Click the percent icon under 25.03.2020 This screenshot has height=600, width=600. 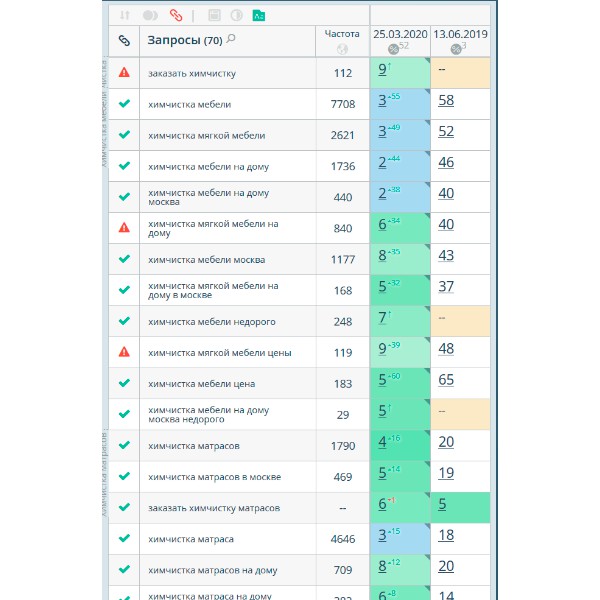click(x=393, y=48)
